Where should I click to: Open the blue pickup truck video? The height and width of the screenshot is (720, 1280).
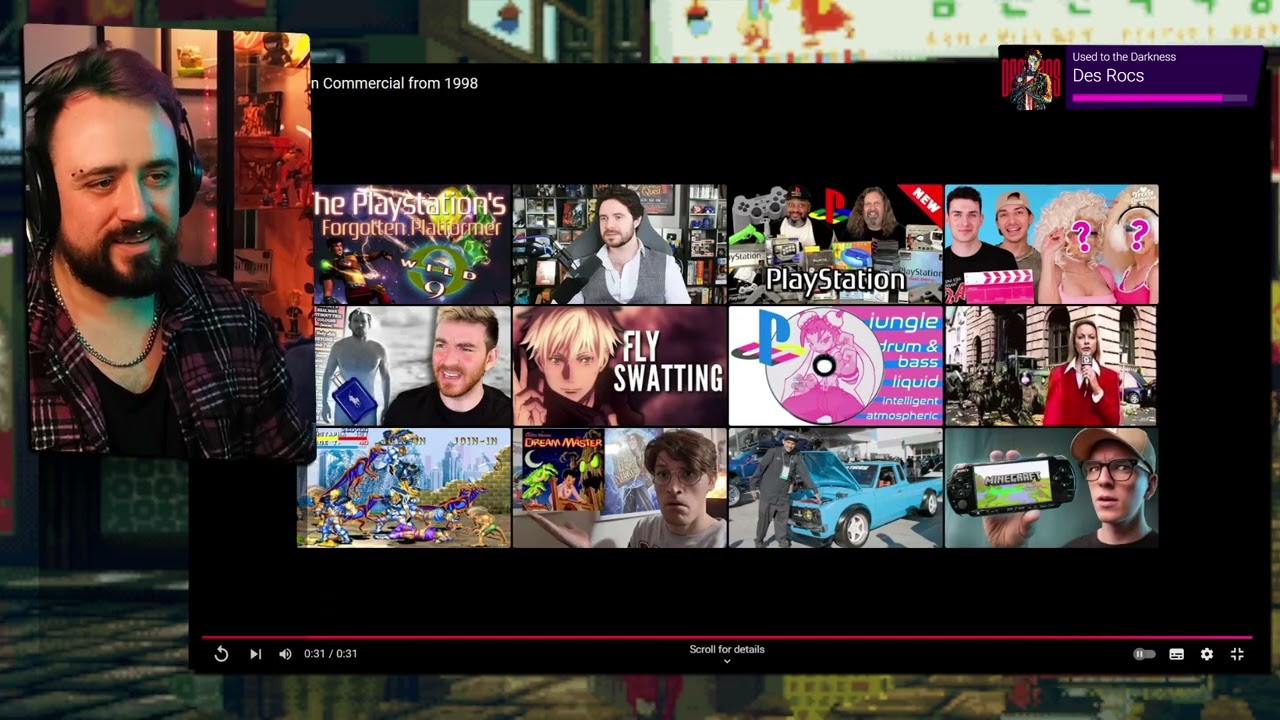(x=836, y=488)
